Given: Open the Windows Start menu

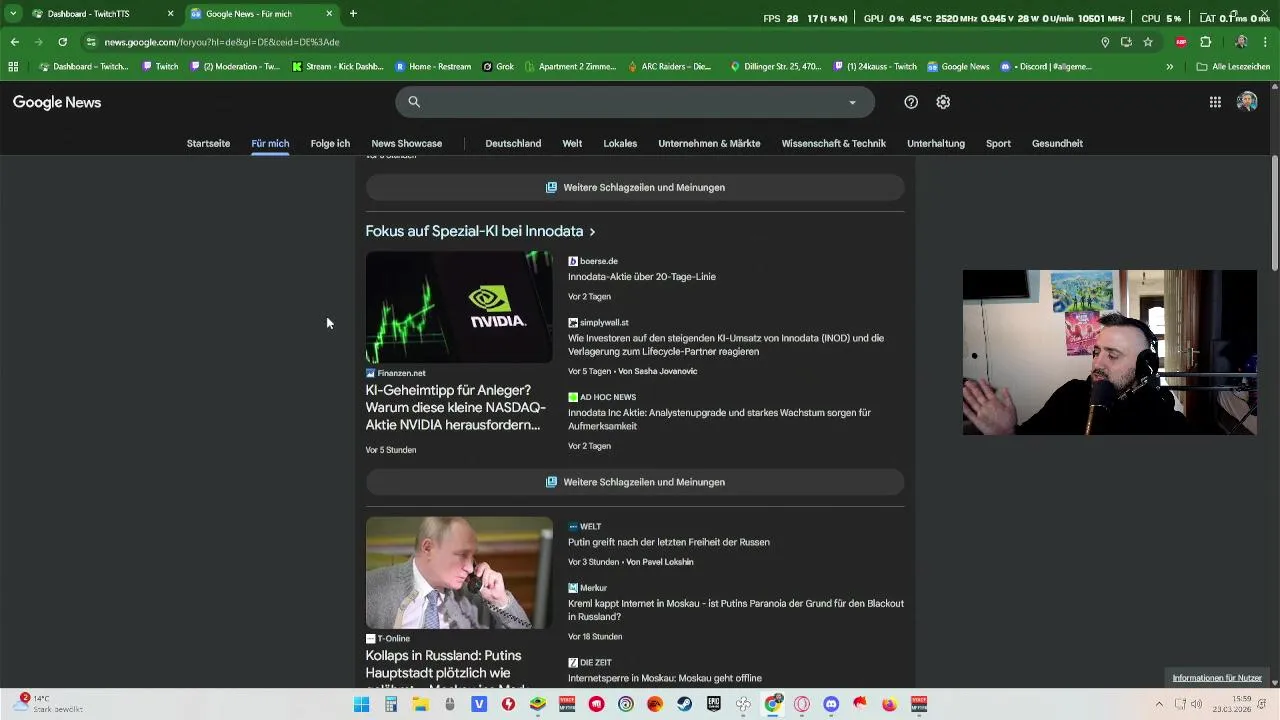Looking at the screenshot, I should click(x=362, y=704).
